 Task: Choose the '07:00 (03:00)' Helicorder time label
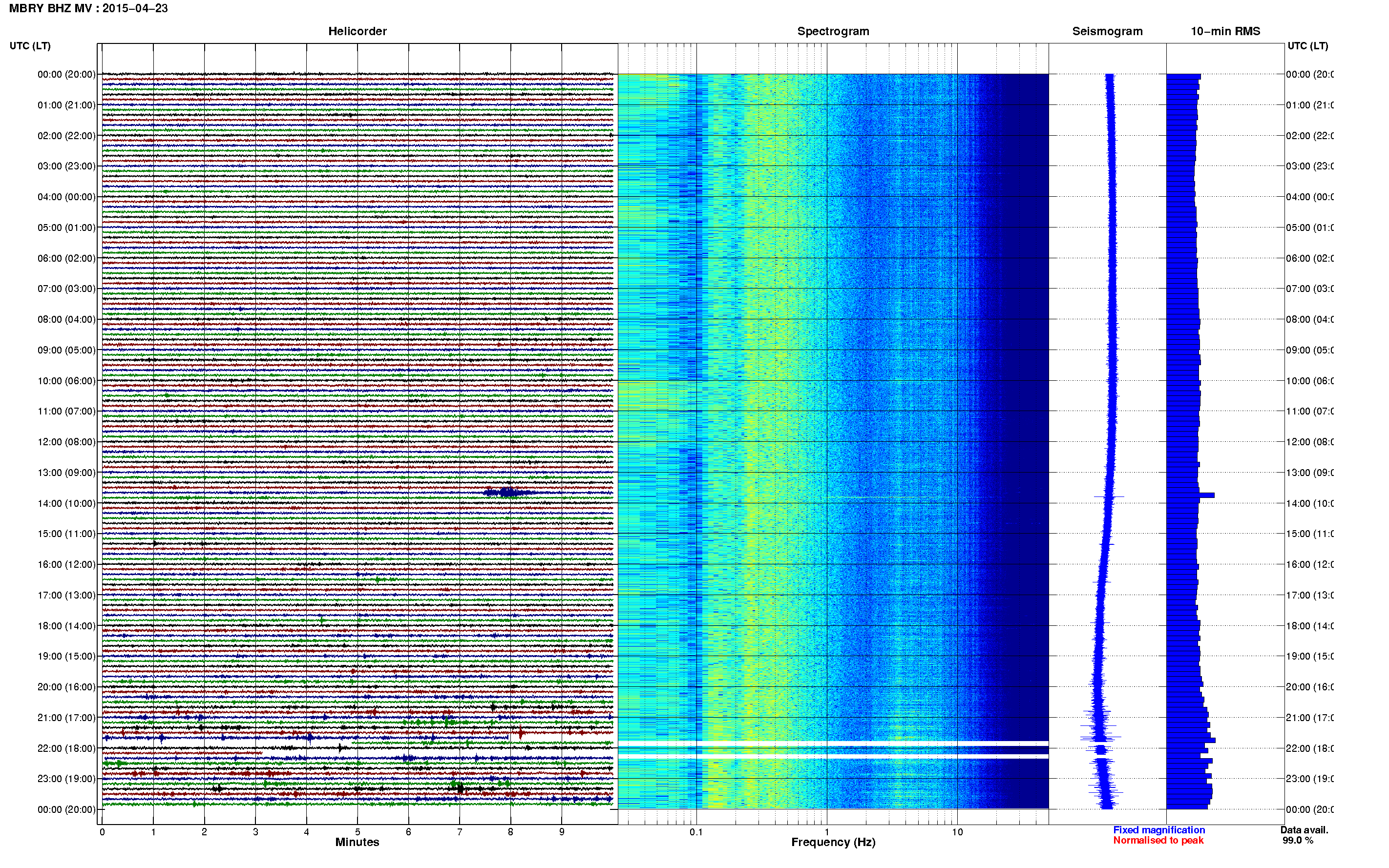click(66, 288)
